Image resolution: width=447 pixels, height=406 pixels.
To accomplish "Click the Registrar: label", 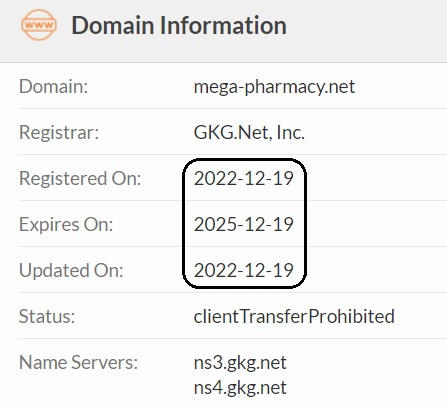I will click(59, 133).
